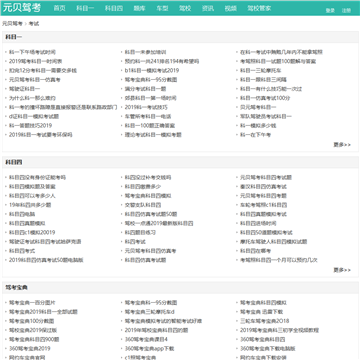Open link 360驾考宝典app下载
The image size is (360, 360).
pos(149,348)
